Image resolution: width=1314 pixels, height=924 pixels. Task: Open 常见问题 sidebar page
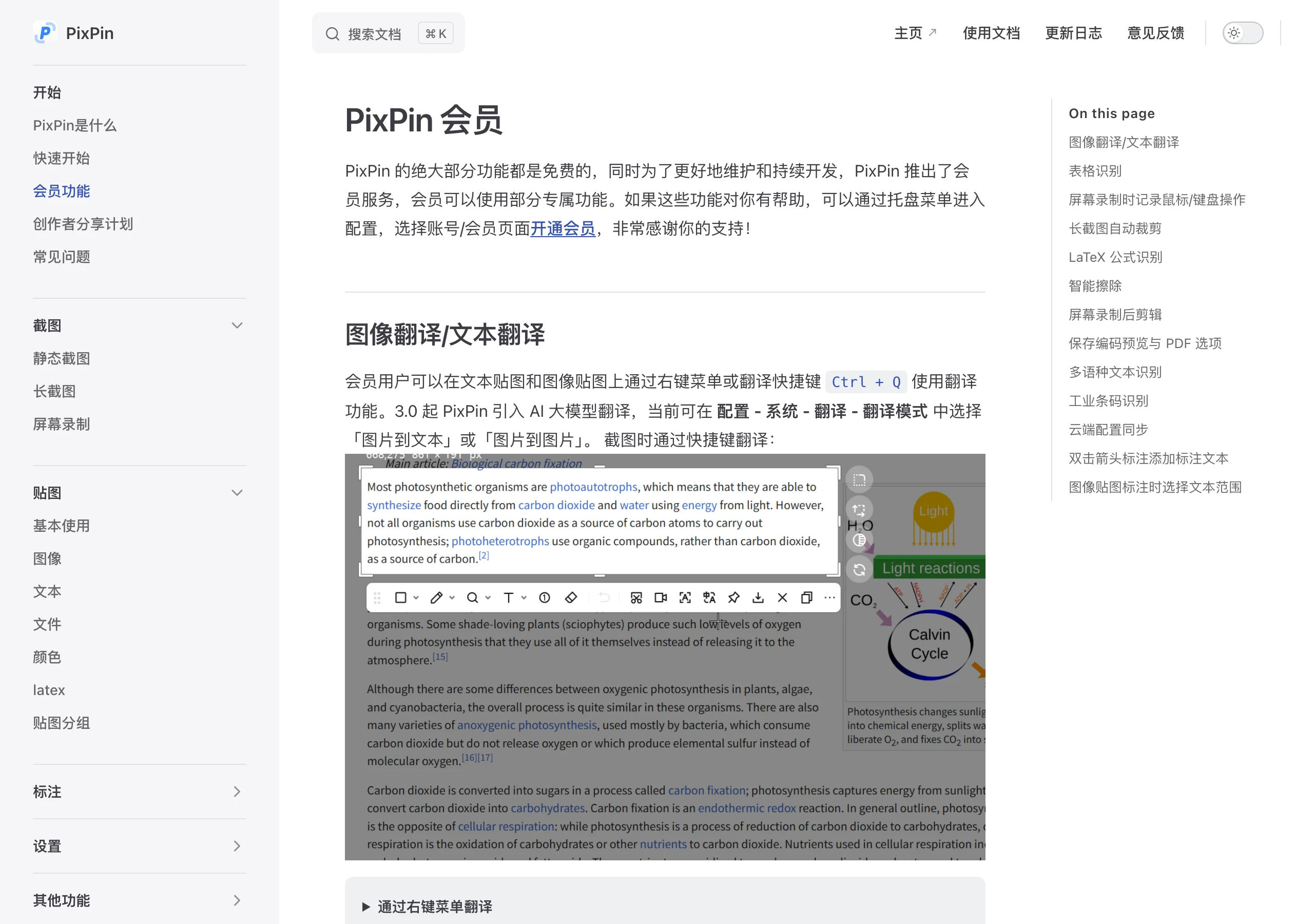coord(61,257)
